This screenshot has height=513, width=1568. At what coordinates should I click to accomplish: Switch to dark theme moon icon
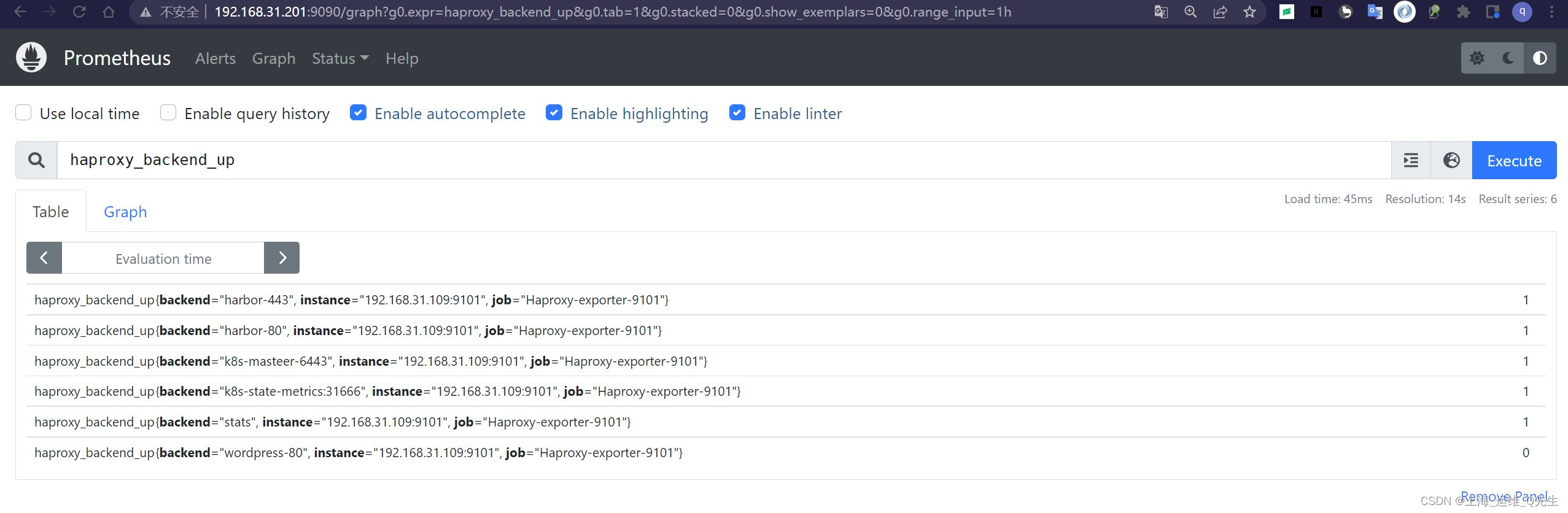[1508, 58]
